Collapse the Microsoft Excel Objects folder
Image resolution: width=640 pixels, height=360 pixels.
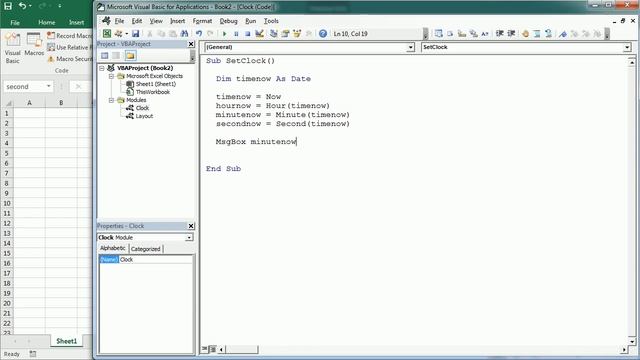coord(111,76)
